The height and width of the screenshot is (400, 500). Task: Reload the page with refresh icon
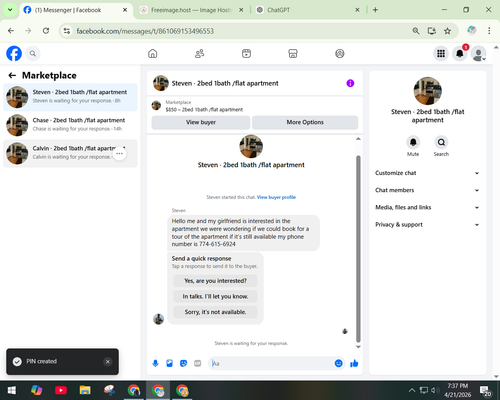(46, 31)
